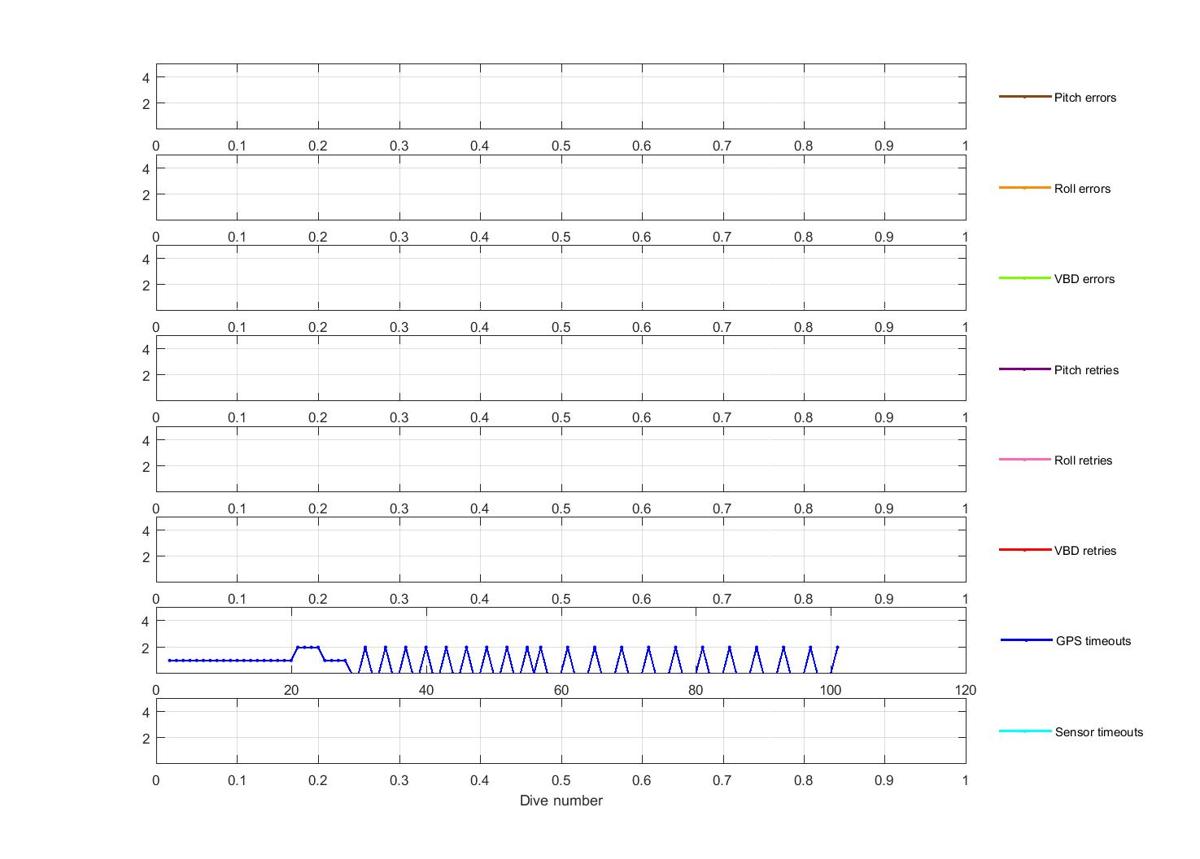This screenshot has width=1200, height=859.
Task: Click the 60 tick on GPS timeouts axis
Action: (x=561, y=690)
